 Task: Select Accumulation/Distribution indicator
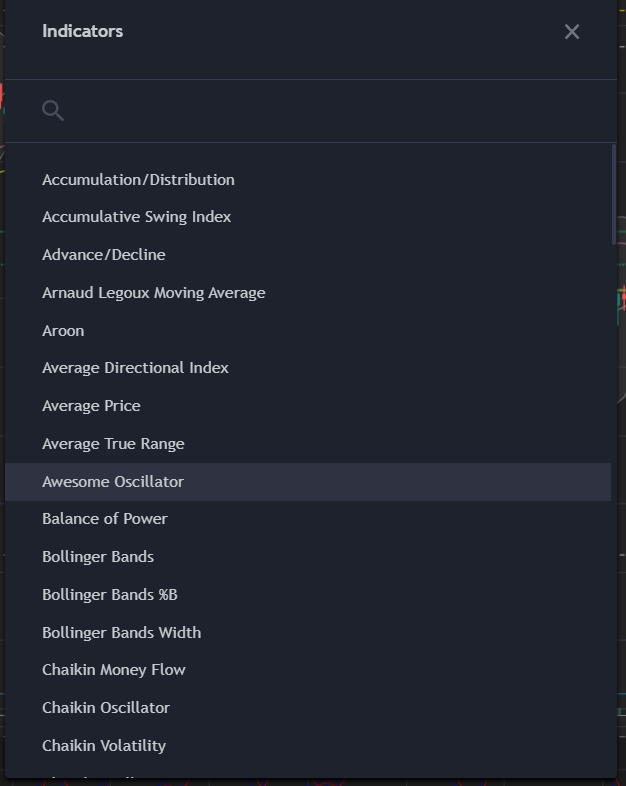click(308, 179)
